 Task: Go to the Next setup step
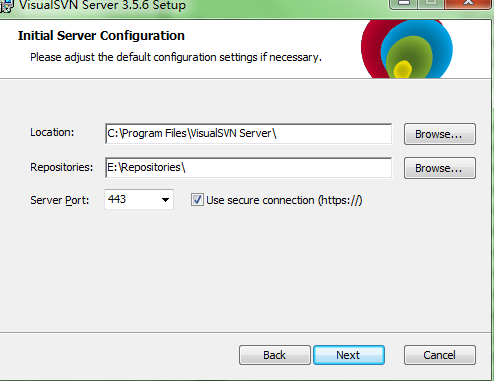[x=349, y=355]
